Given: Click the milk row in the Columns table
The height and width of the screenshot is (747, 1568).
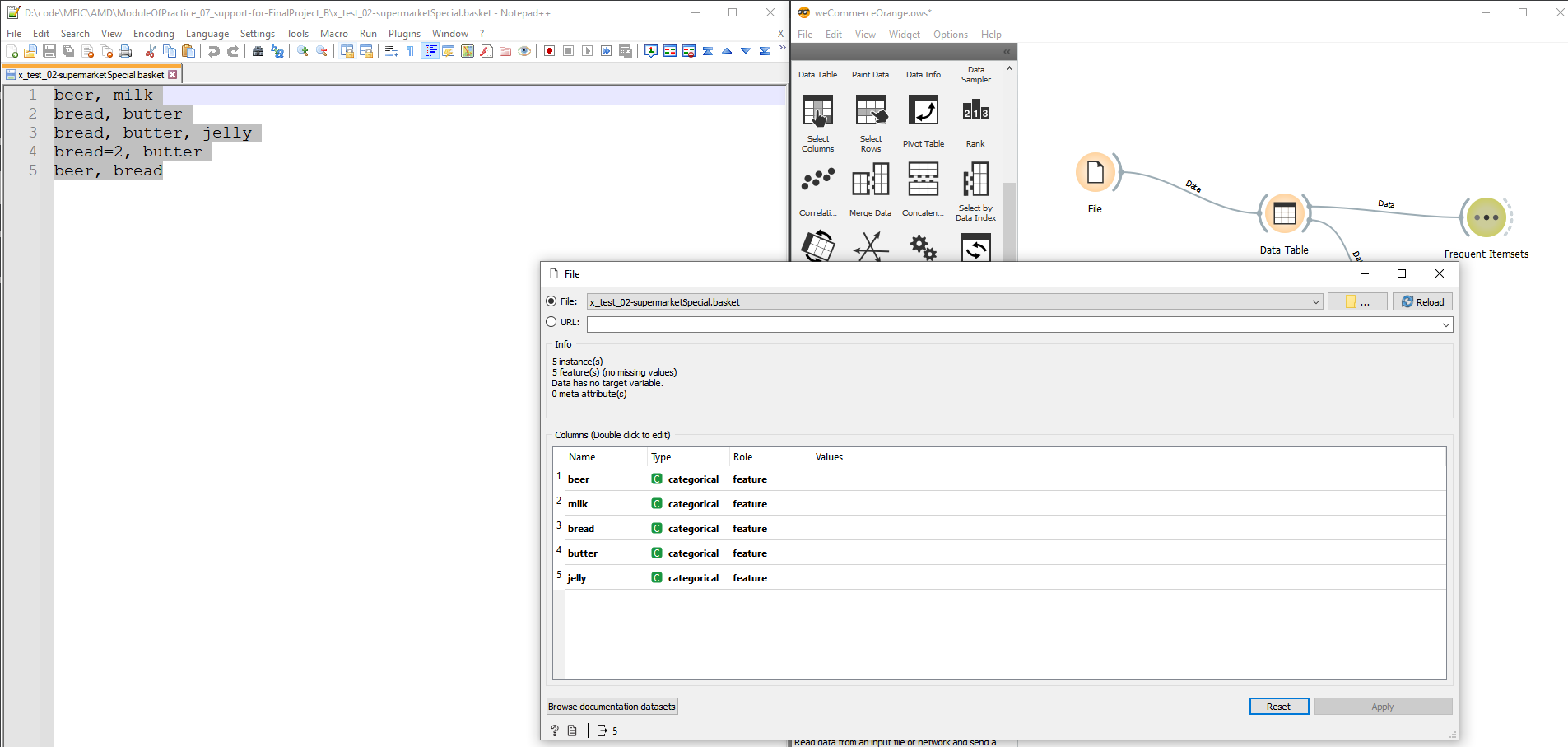Looking at the screenshot, I should (999, 503).
